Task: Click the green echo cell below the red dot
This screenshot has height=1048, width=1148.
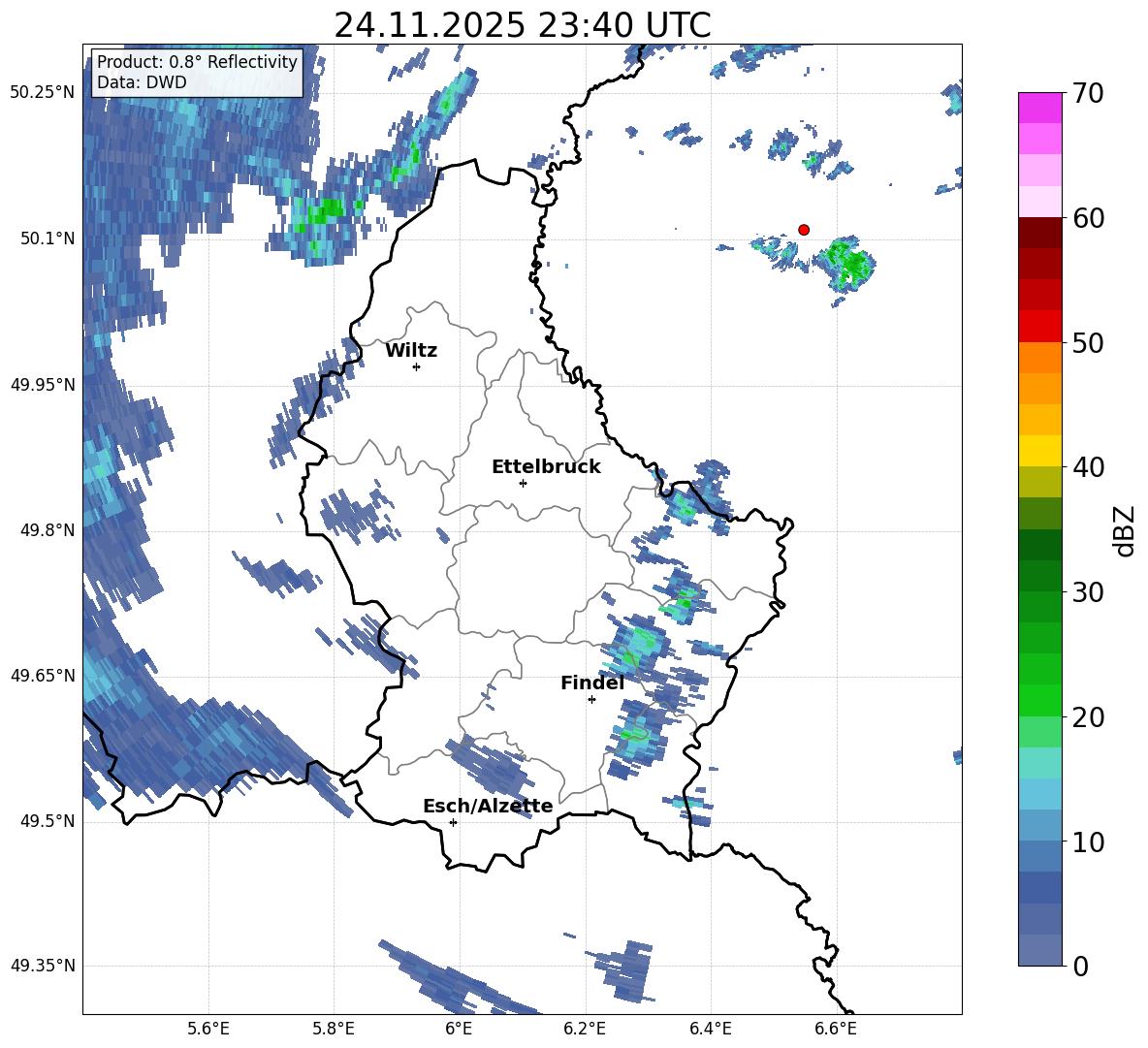Action: click(846, 265)
